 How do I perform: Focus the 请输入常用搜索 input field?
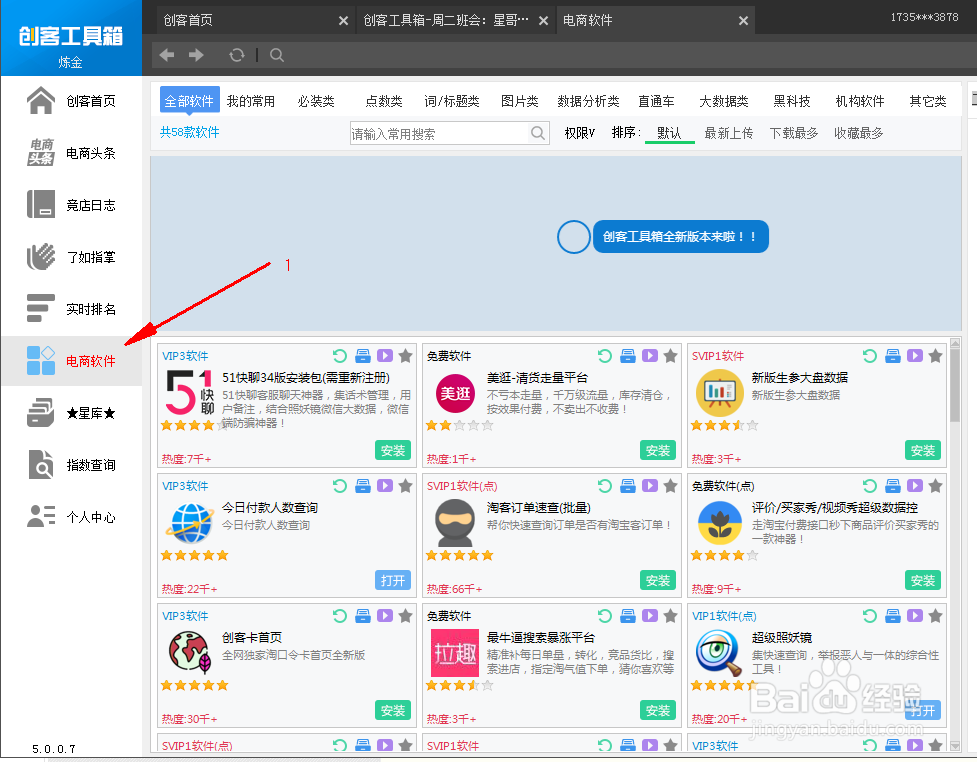point(440,133)
